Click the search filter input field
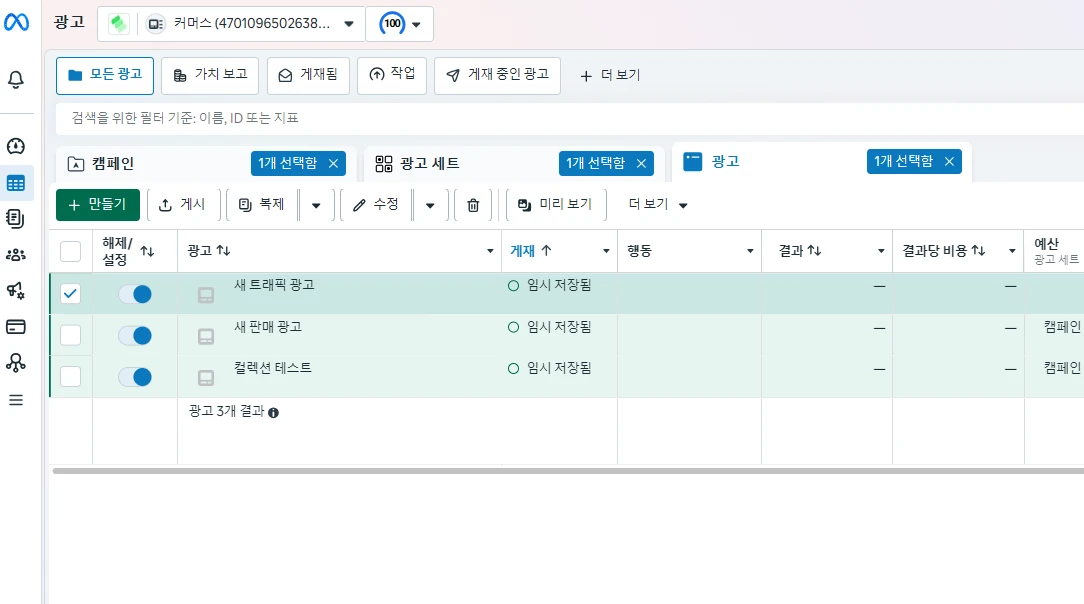Image resolution: width=1084 pixels, height=604 pixels. point(500,118)
